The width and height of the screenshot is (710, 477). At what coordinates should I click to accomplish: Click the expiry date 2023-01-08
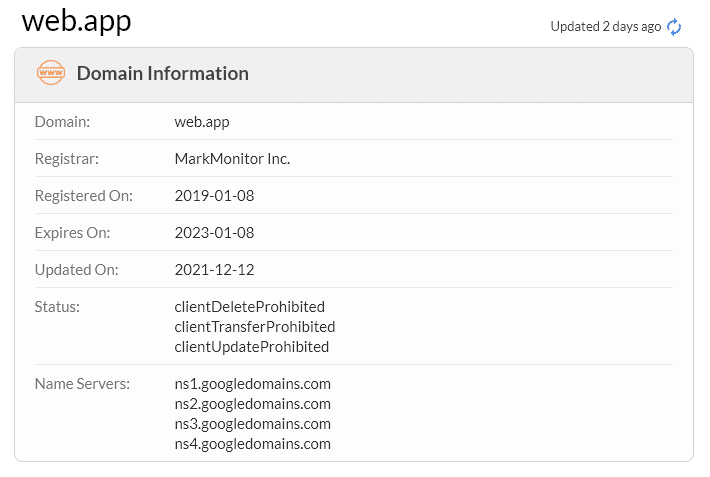click(x=214, y=233)
